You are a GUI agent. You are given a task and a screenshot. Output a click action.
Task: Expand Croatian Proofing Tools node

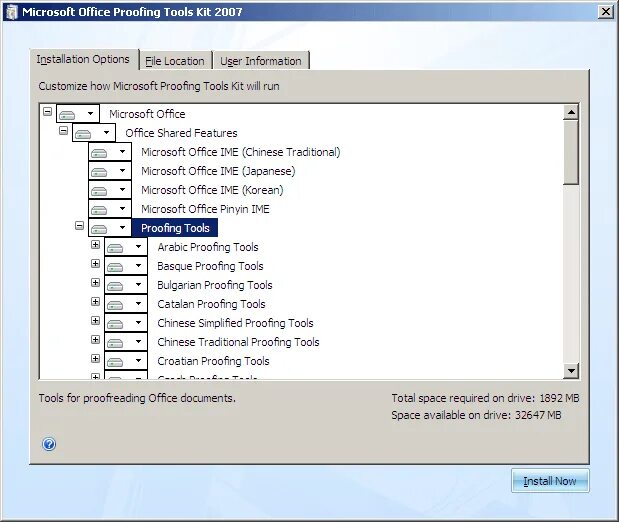point(95,358)
